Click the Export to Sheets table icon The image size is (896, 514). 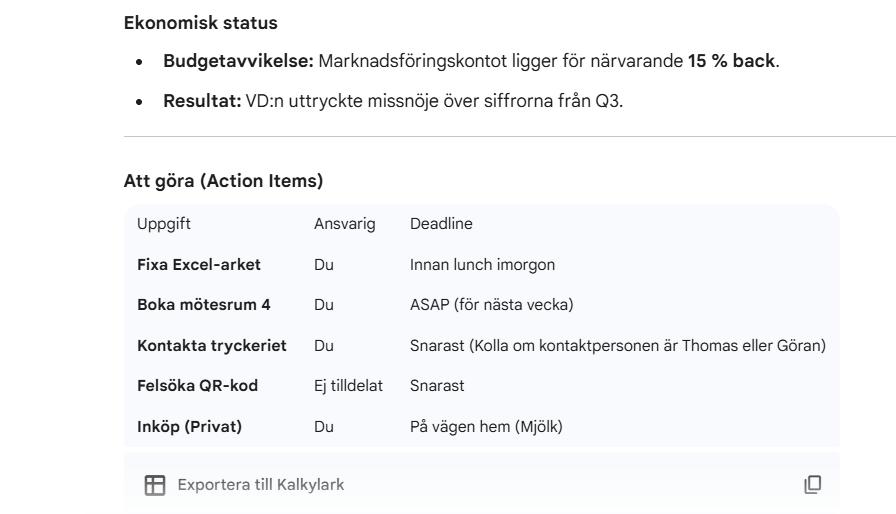pos(154,485)
